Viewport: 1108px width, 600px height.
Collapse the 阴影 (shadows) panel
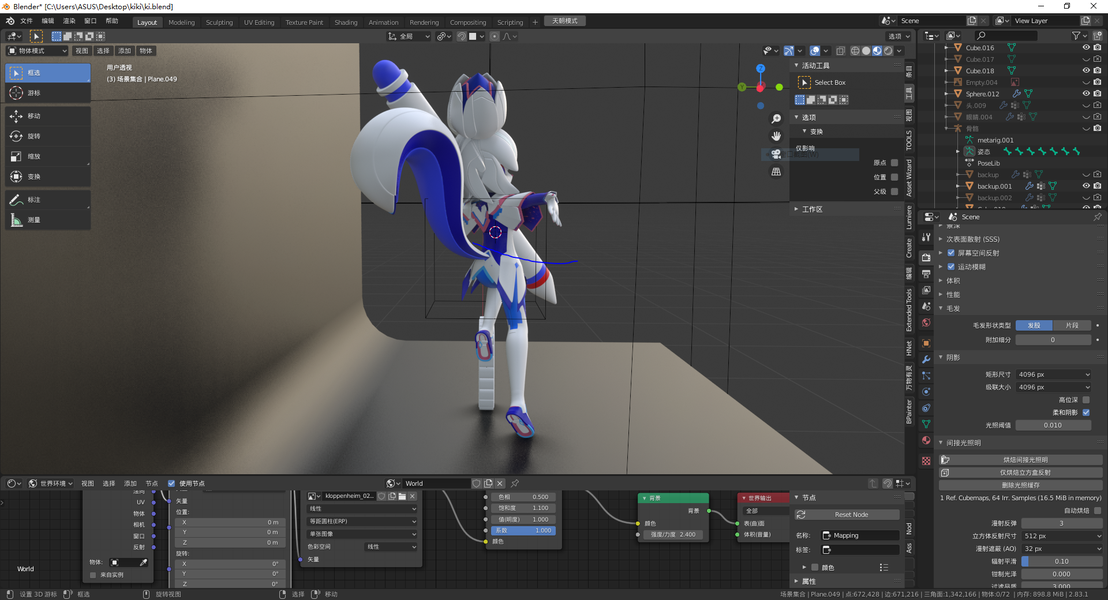pyautogui.click(x=953, y=358)
